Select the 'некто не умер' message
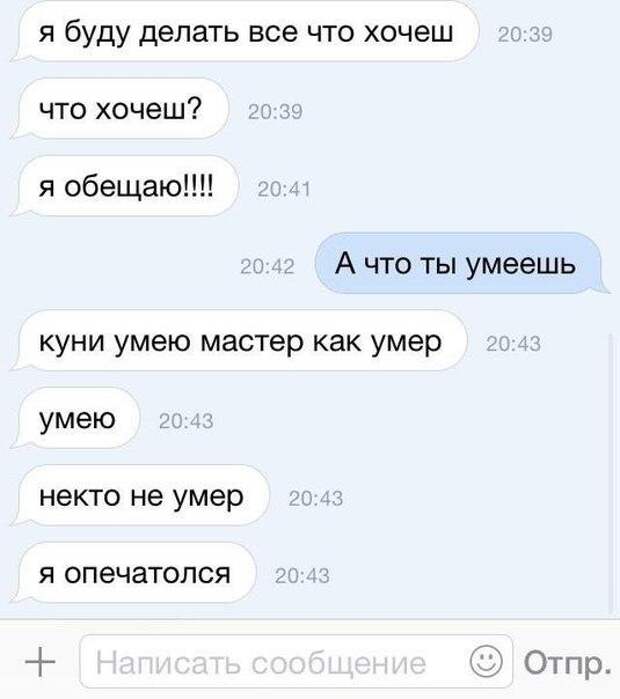The height and width of the screenshot is (699, 620). [x=140, y=495]
